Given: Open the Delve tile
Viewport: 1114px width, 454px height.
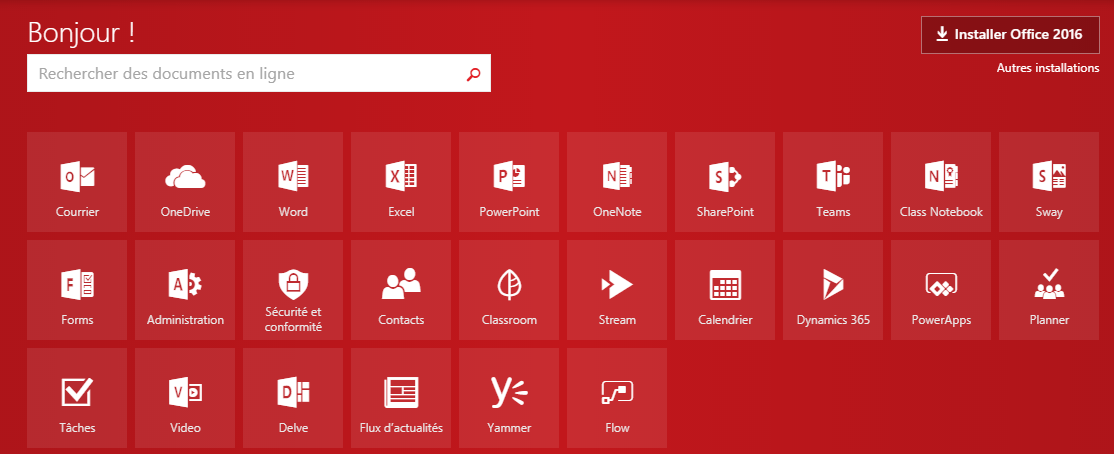Looking at the screenshot, I should [293, 398].
